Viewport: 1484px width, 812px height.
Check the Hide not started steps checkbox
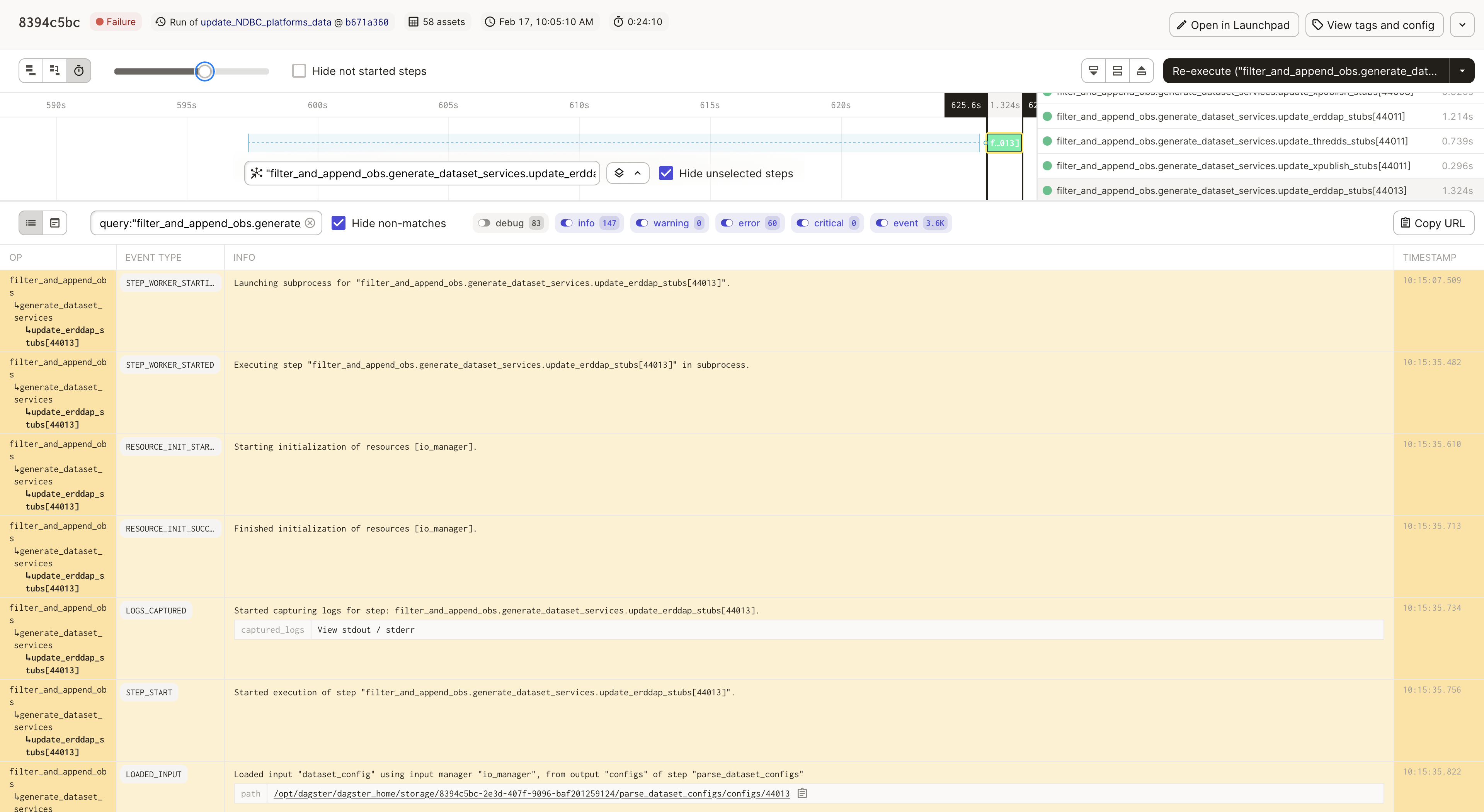[x=299, y=70]
